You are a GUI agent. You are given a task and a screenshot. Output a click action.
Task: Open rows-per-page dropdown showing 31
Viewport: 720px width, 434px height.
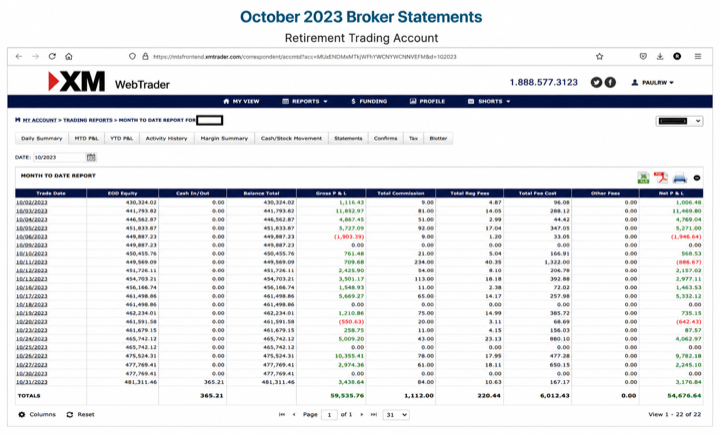pyautogui.click(x=396, y=415)
